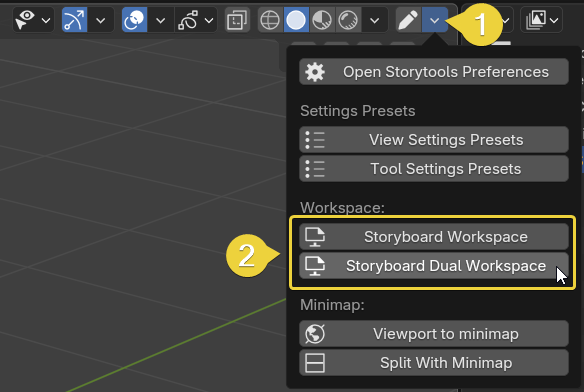
Task: Expand the Grease Pencil overlays dropdown arrow
Action: click(x=209, y=20)
